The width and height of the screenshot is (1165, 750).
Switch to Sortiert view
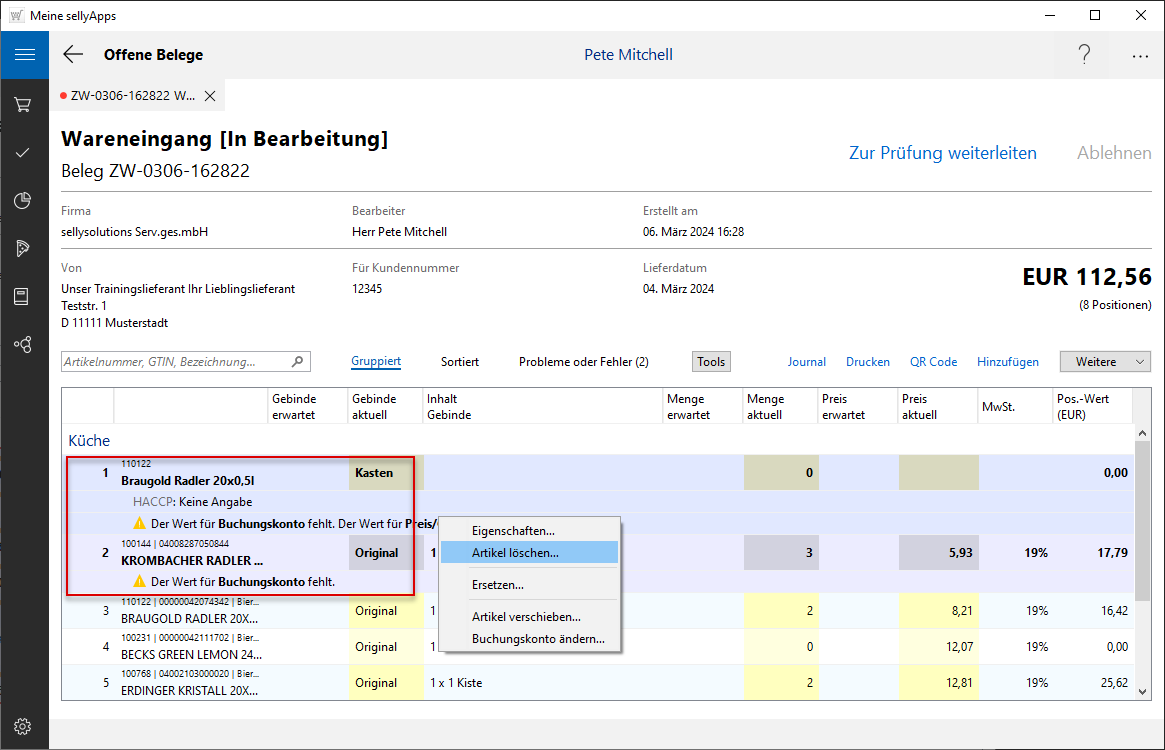coord(460,362)
